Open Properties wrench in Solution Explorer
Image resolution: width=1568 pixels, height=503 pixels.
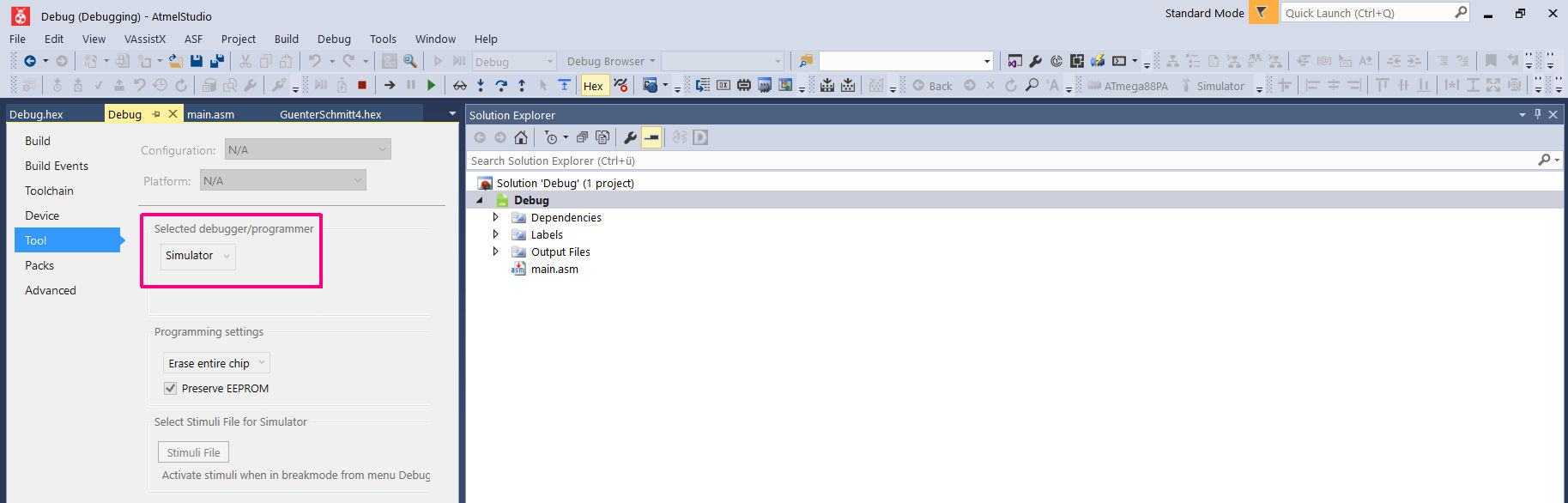[x=630, y=137]
